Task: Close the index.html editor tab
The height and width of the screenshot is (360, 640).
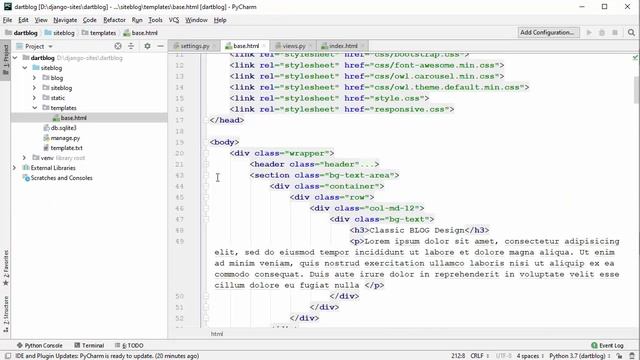Action: pyautogui.click(x=363, y=46)
